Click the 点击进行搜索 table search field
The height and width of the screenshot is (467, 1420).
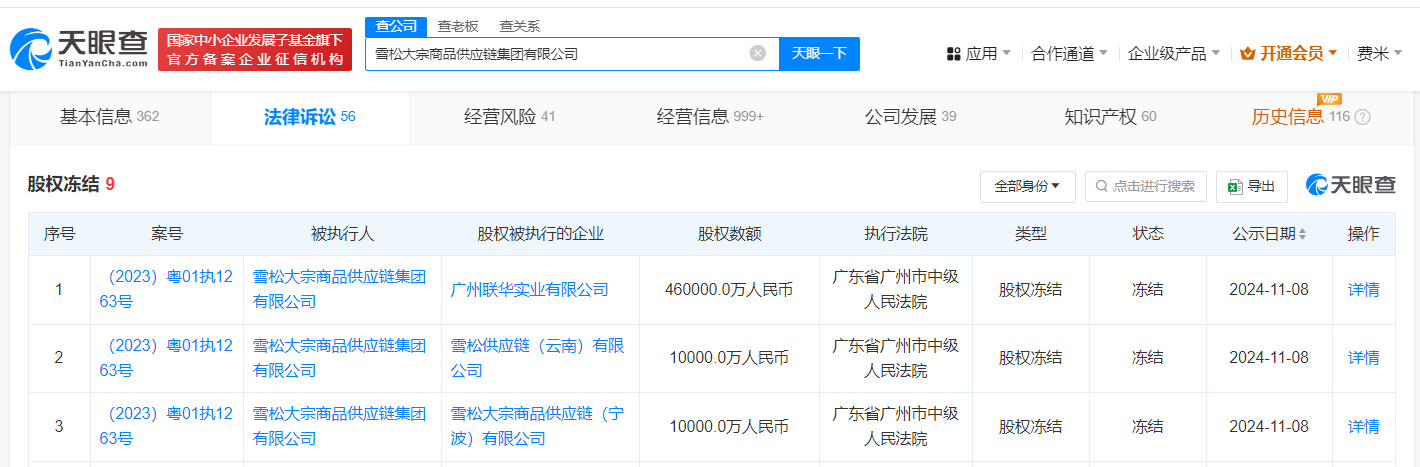[x=1146, y=186]
